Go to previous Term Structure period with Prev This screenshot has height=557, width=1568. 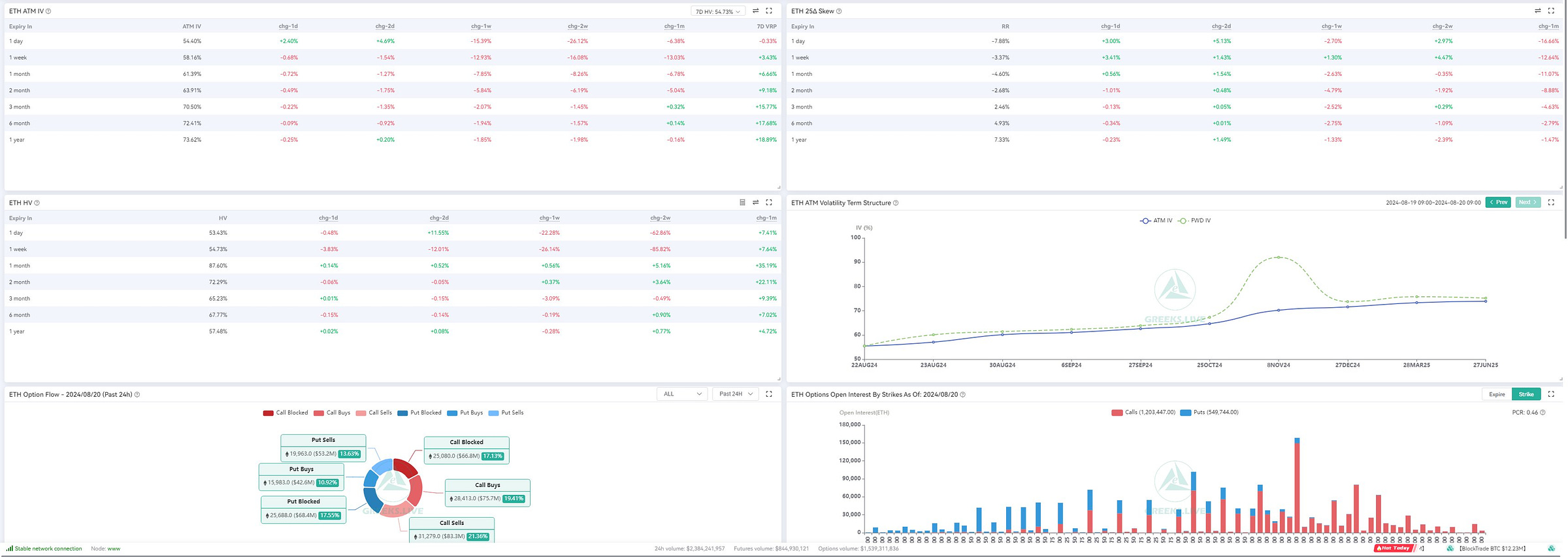click(1498, 203)
